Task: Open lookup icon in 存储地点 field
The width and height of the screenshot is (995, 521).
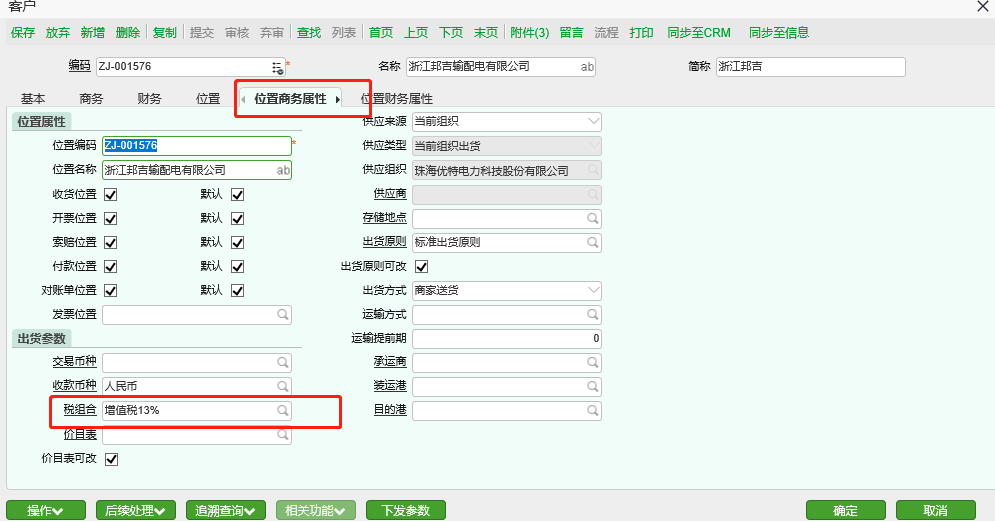Action: point(593,218)
